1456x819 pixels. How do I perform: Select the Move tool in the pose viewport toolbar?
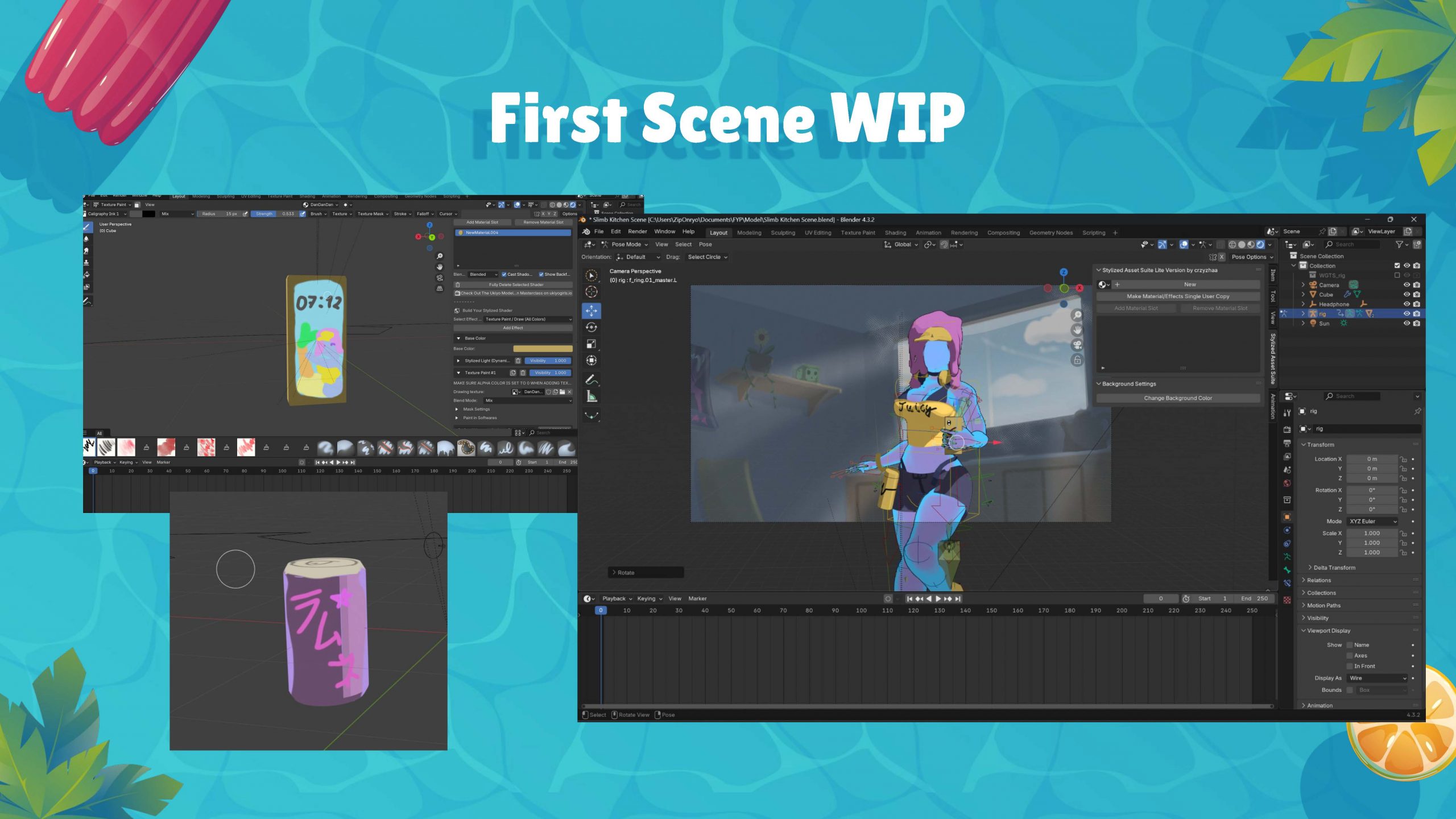591,311
